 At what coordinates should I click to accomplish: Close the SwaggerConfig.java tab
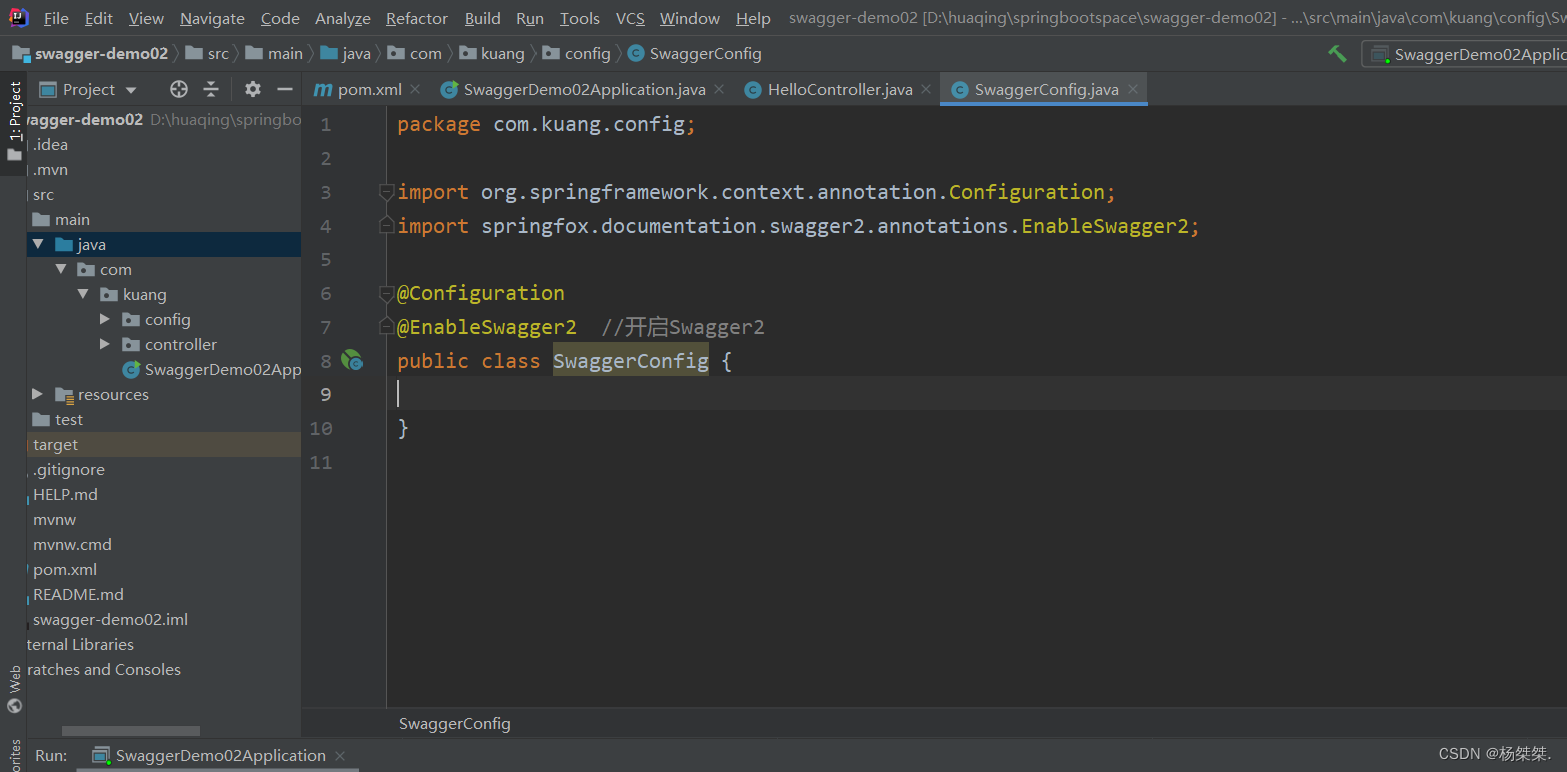coord(1133,90)
